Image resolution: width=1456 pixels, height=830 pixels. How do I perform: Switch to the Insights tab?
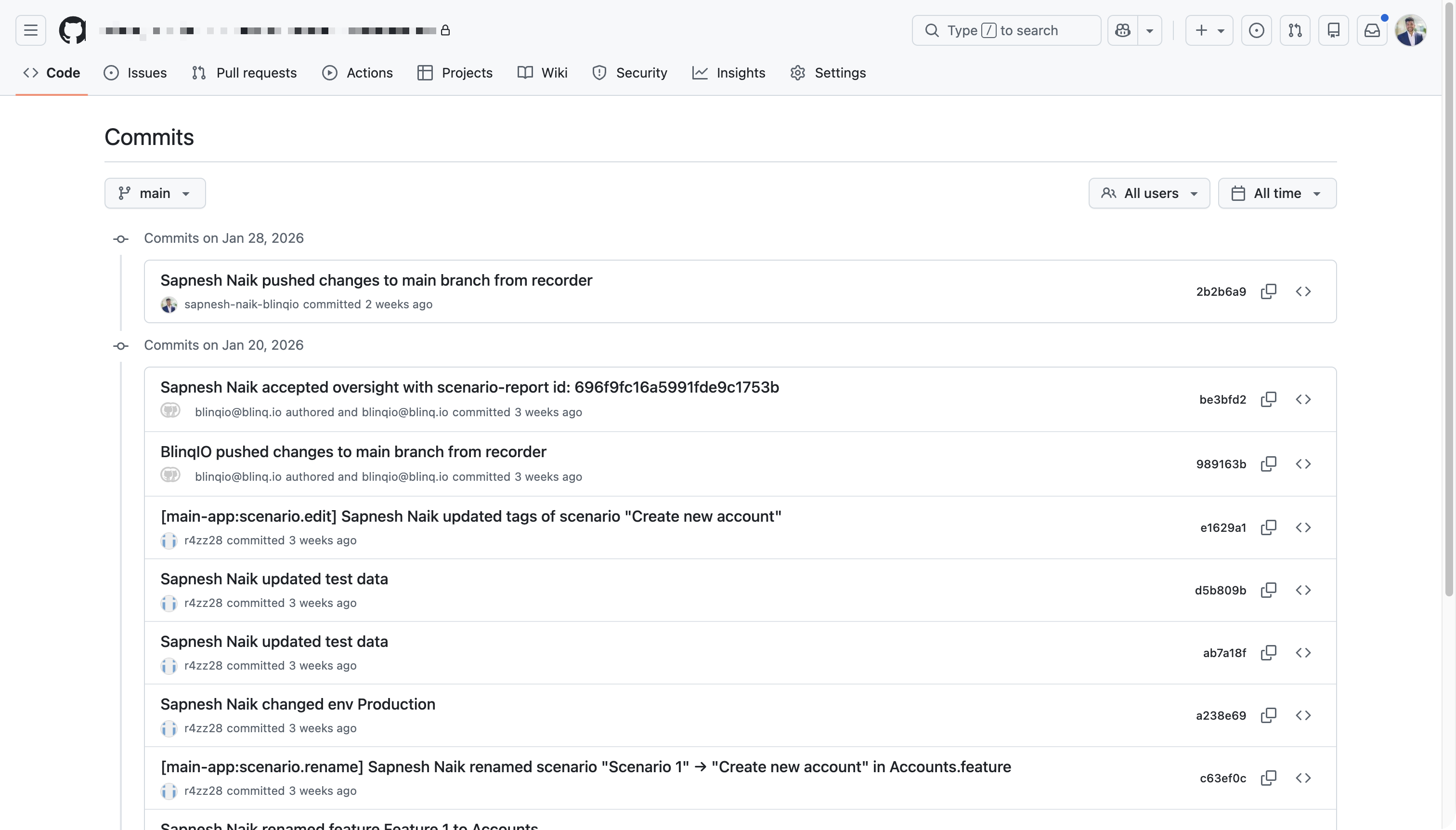point(728,73)
